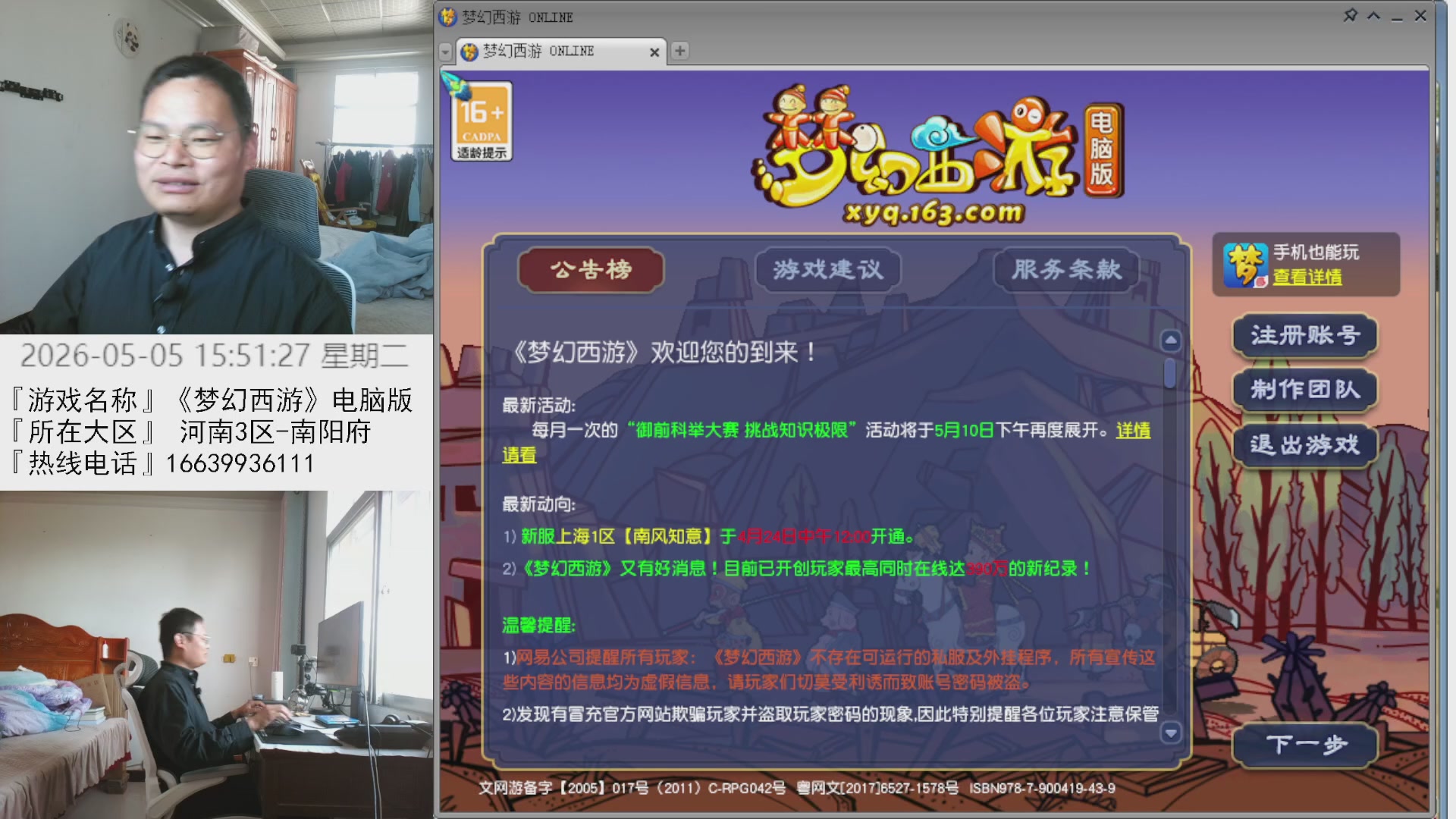Open the 详情请看 link after 展开

(x=1132, y=431)
